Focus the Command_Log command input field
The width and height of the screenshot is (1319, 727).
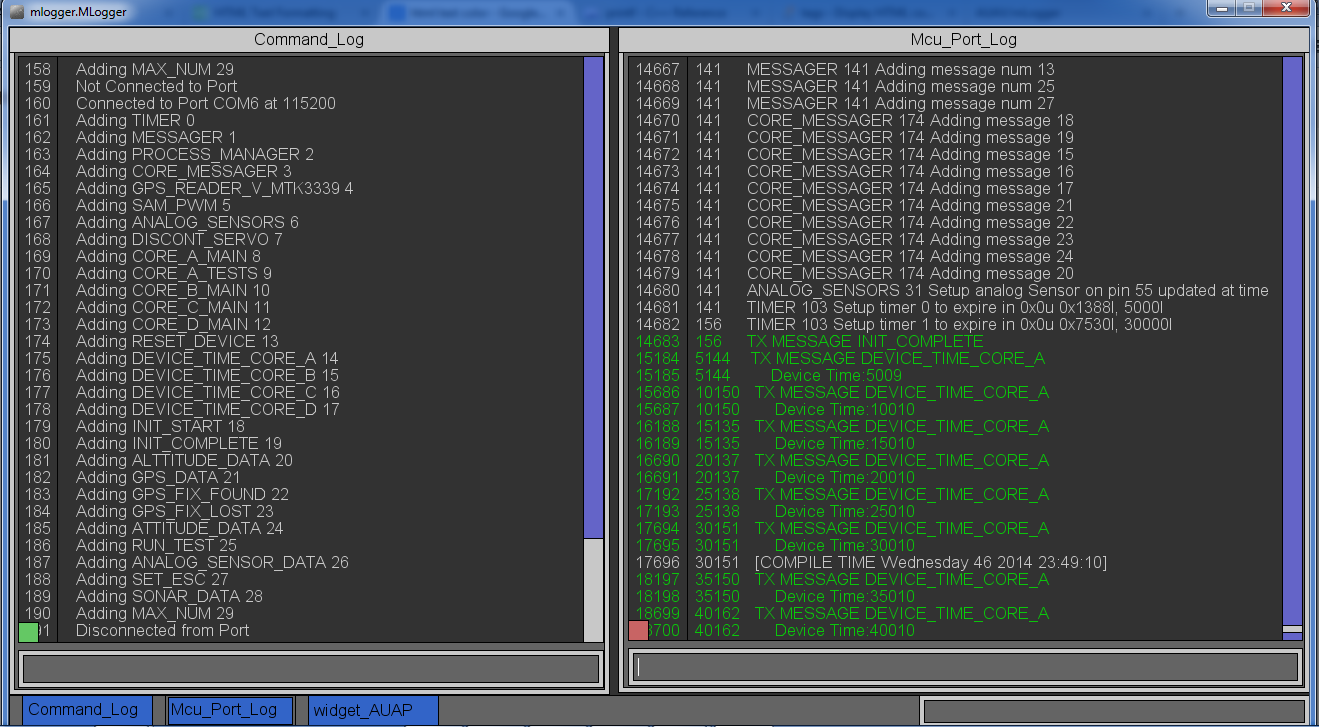[310, 668]
